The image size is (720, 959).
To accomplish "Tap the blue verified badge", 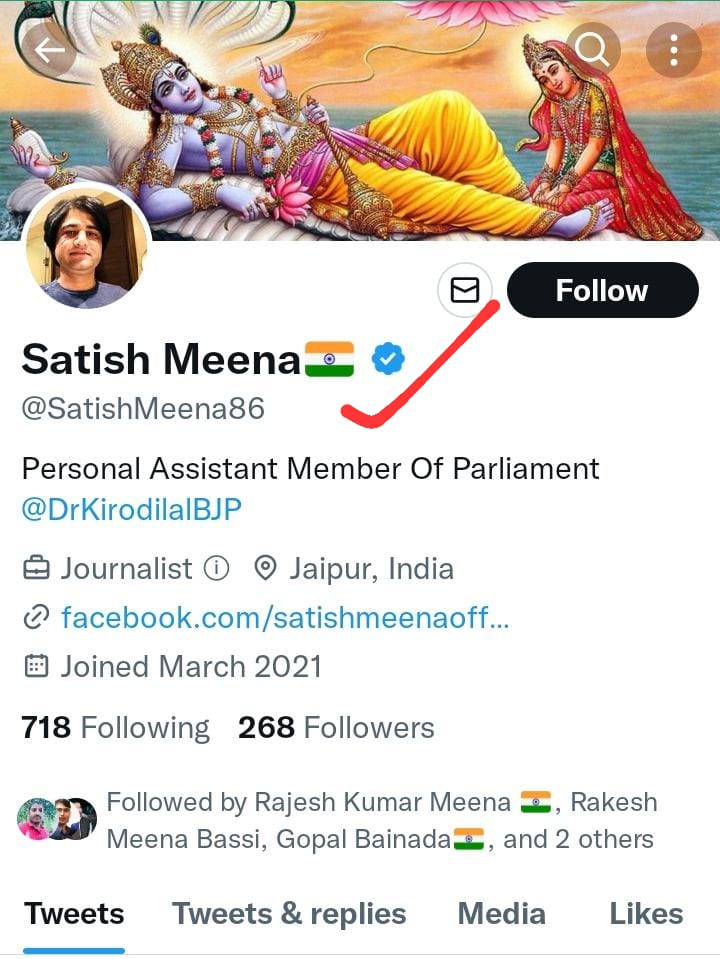I will point(388,358).
